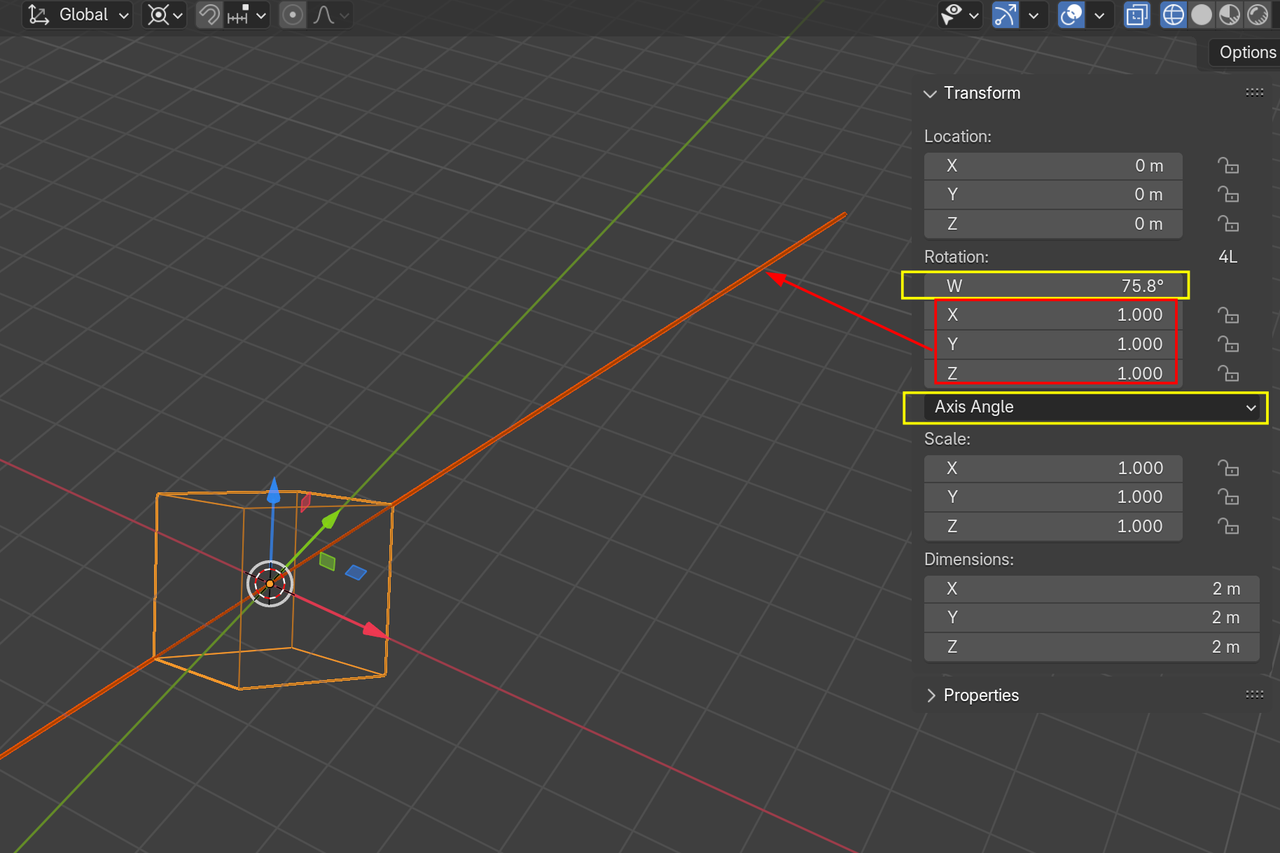Click the Dimensions Z field

pos(1091,647)
